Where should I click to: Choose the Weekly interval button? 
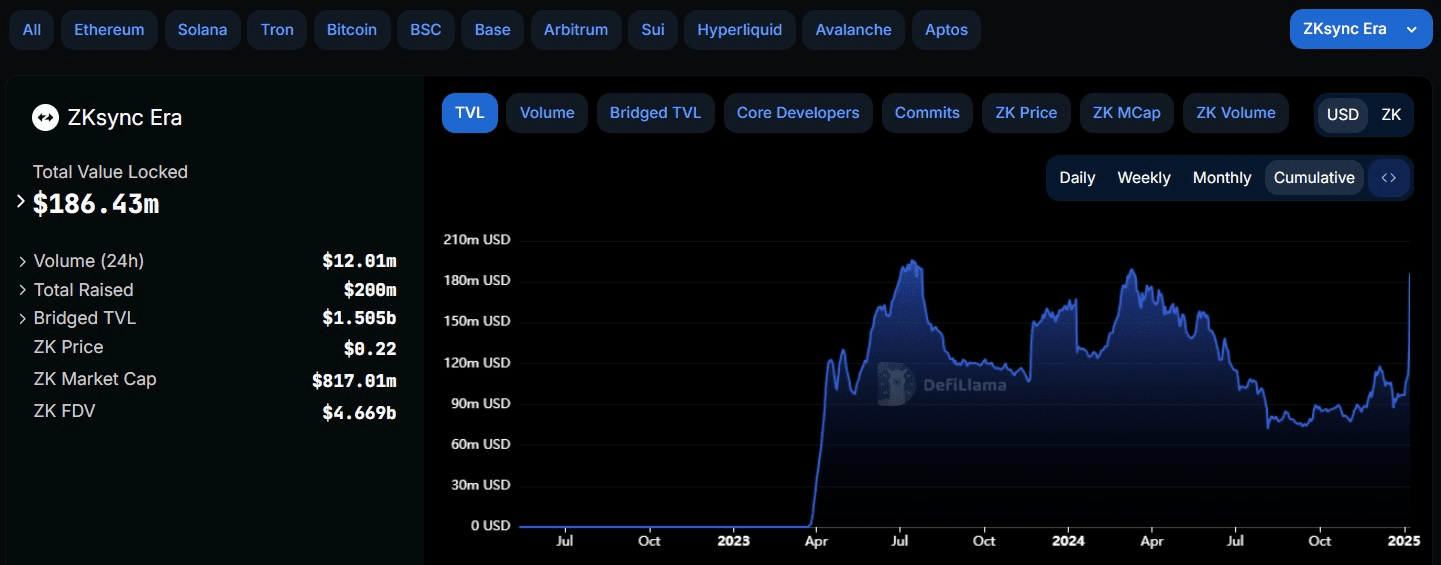point(1143,178)
